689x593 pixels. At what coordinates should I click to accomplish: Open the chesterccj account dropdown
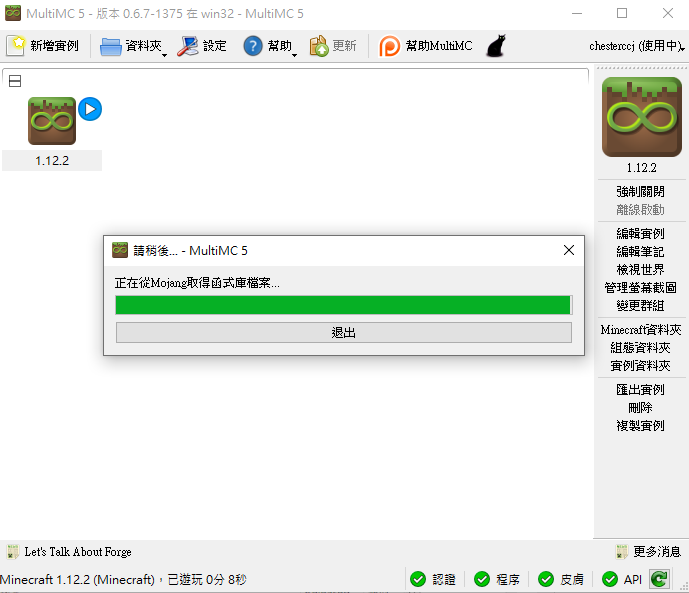[x=636, y=46]
